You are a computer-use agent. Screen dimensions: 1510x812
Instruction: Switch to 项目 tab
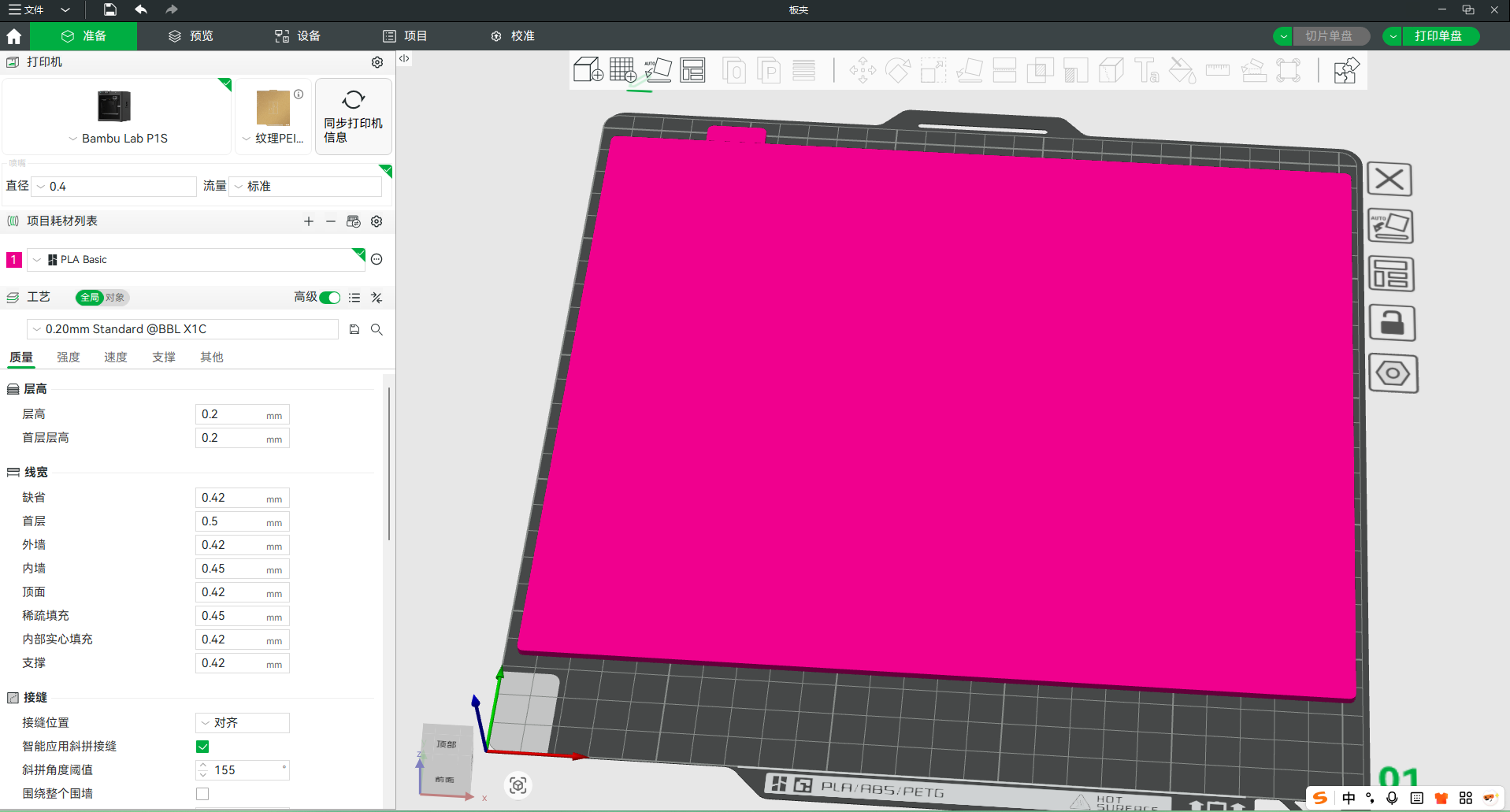(x=405, y=36)
